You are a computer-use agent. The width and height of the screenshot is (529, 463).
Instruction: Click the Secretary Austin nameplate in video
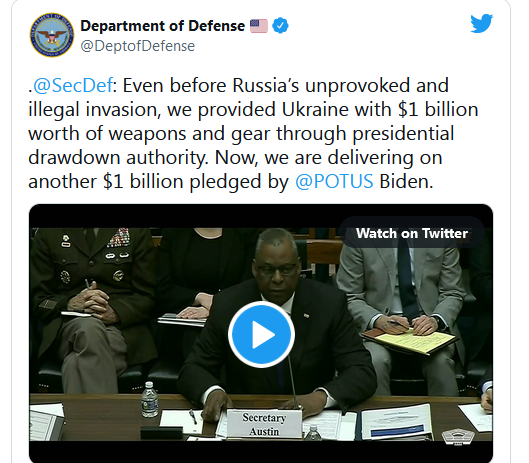(x=264, y=424)
